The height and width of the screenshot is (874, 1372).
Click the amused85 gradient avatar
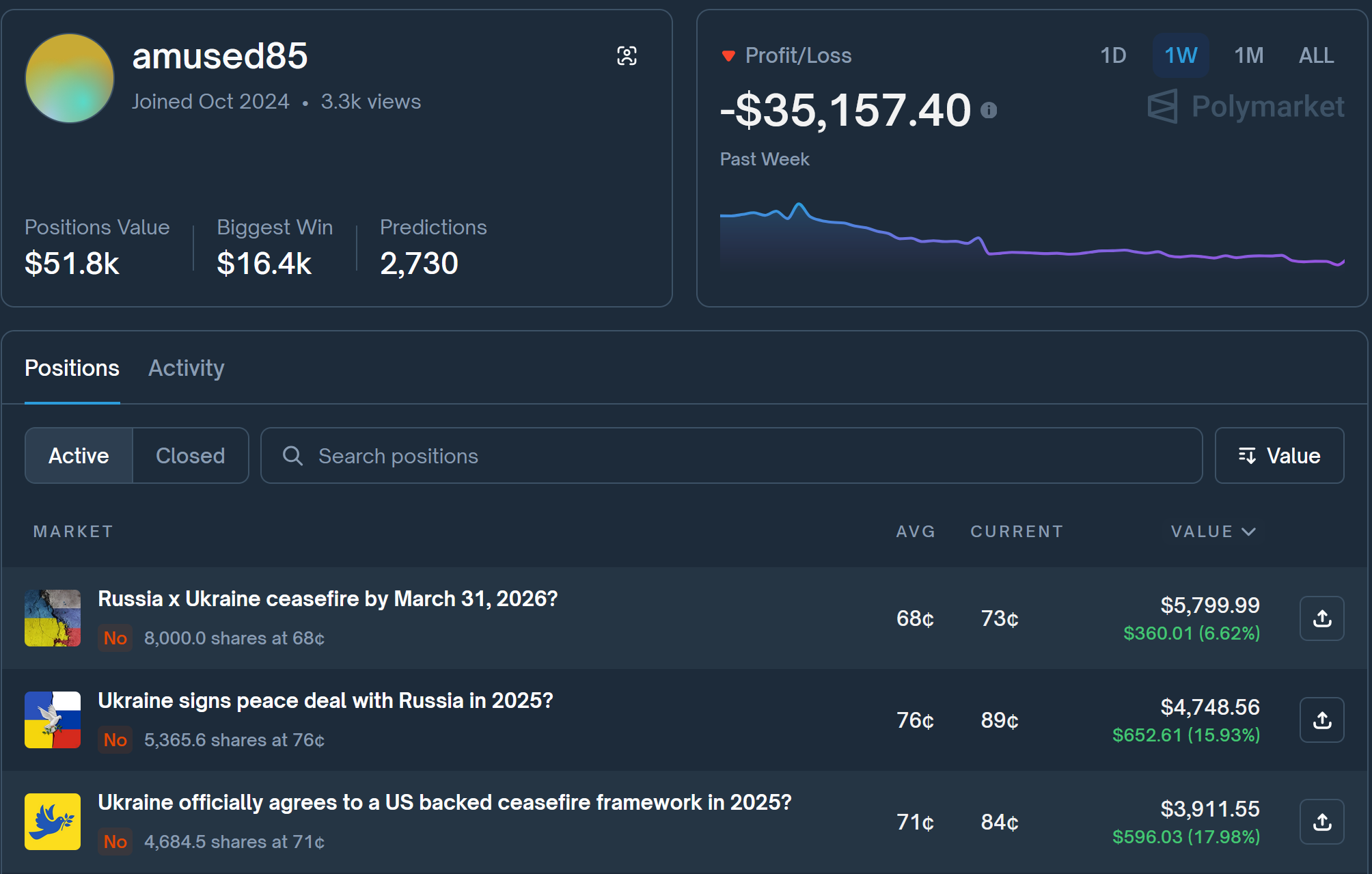(x=70, y=78)
